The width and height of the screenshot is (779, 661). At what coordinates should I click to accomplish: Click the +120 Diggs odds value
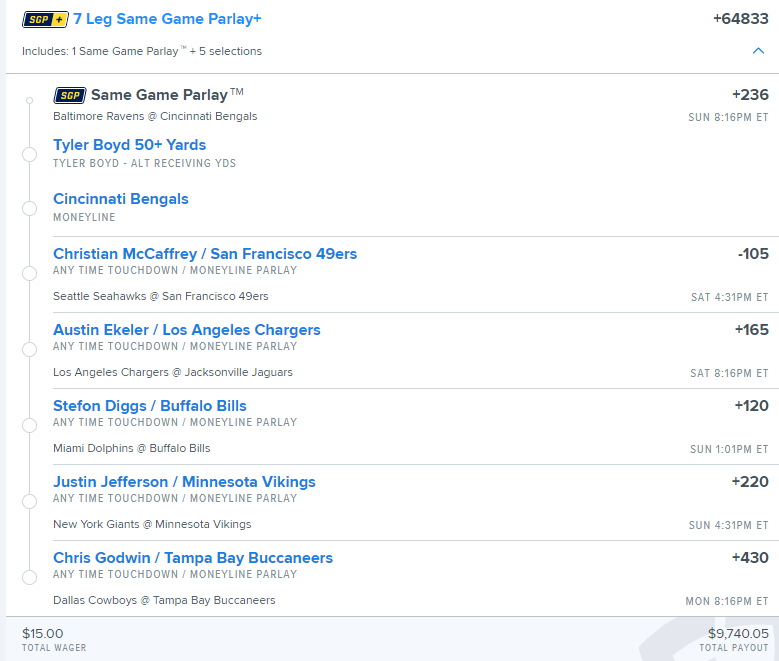[x=752, y=406]
